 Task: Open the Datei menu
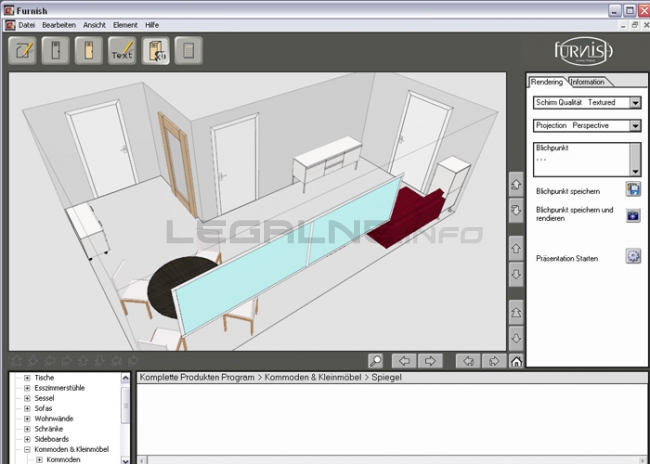(27, 25)
